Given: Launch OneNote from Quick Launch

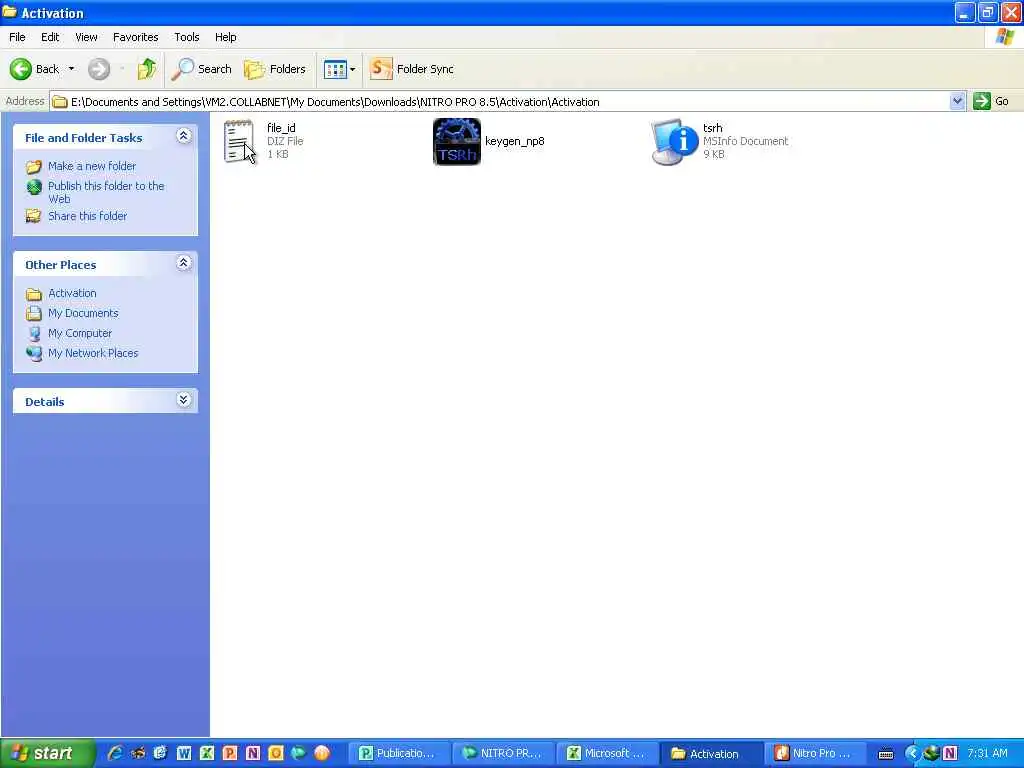Looking at the screenshot, I should point(253,753).
